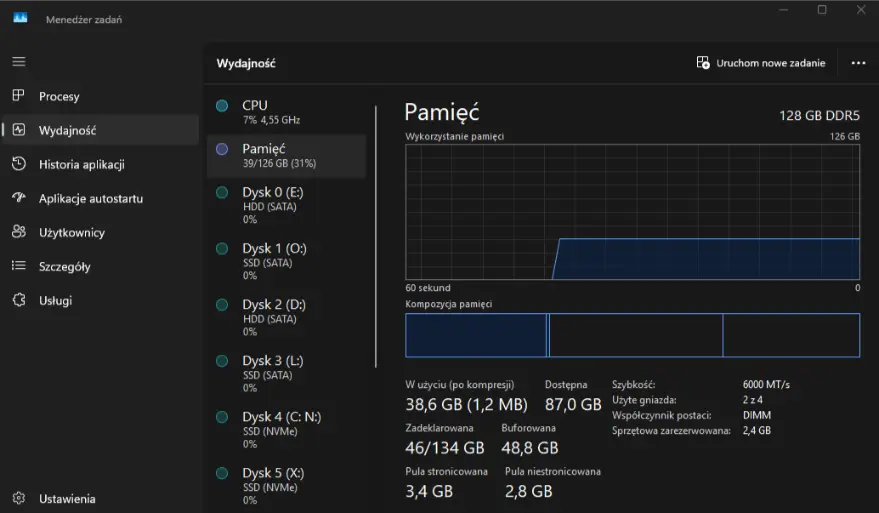Select Dysk 4 (C: N:) NVMe entry
This screenshot has width=879, height=513.
tap(286, 429)
